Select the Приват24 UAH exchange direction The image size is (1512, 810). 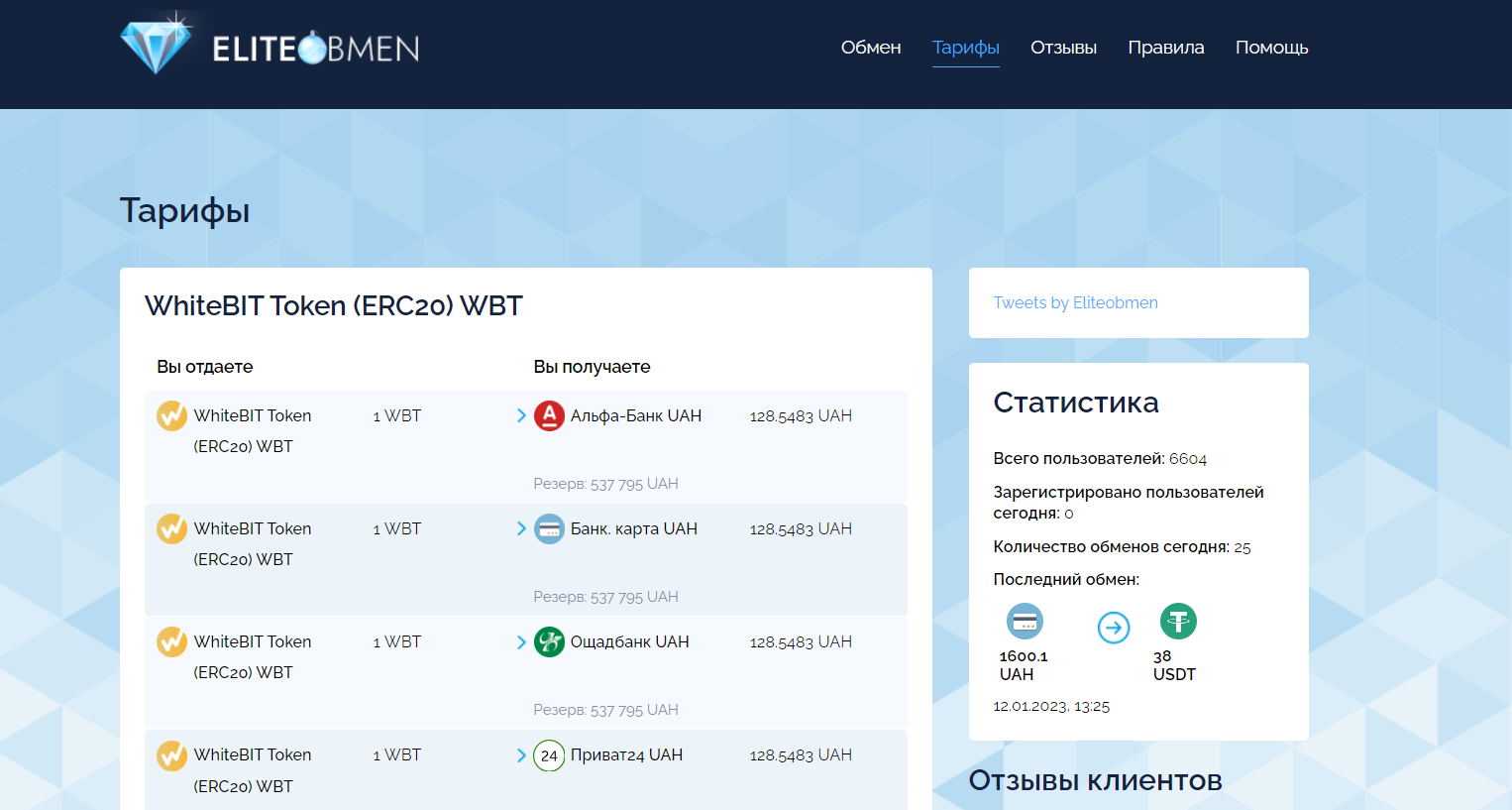point(525,770)
